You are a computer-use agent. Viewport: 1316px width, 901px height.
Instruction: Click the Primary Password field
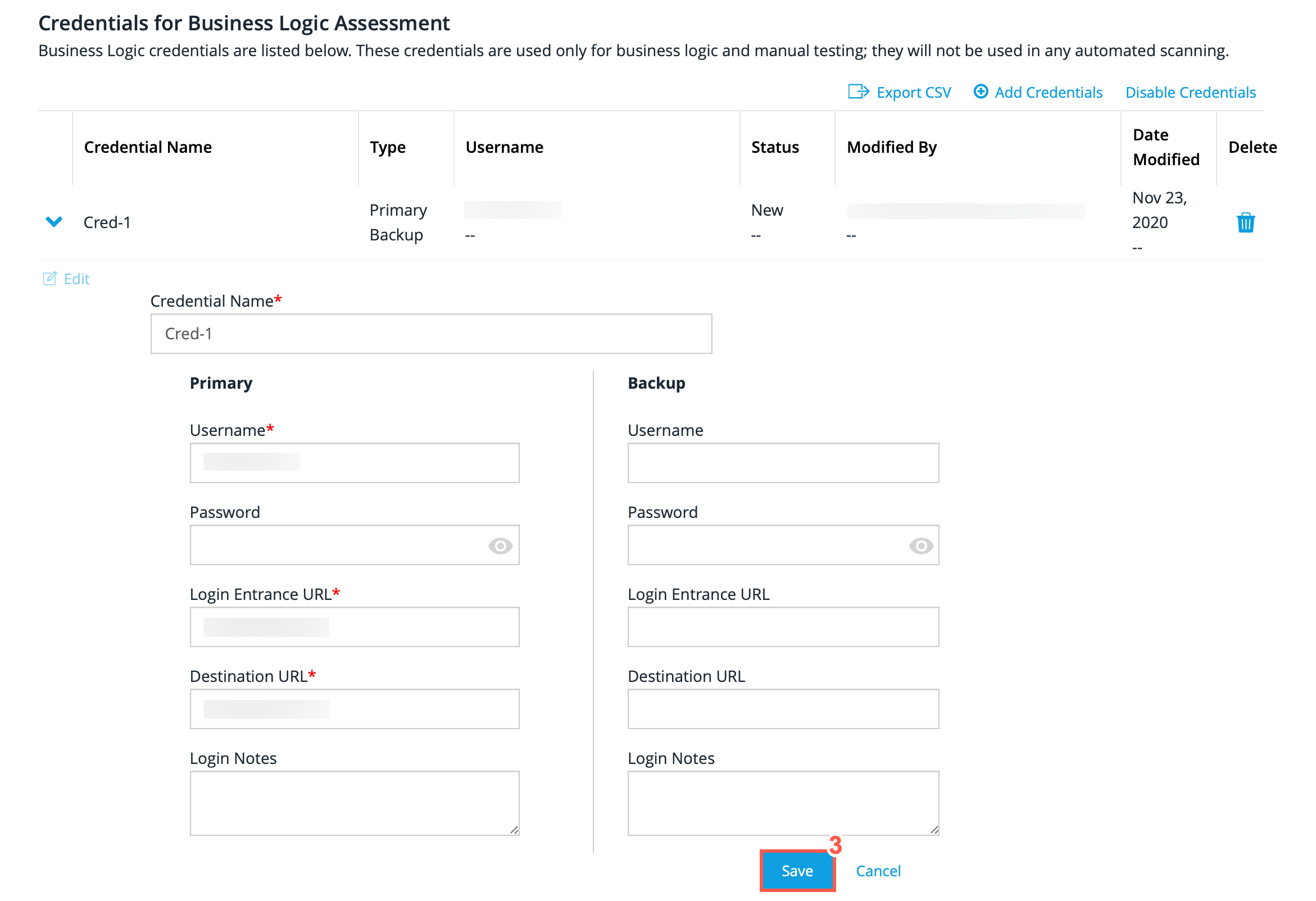355,545
